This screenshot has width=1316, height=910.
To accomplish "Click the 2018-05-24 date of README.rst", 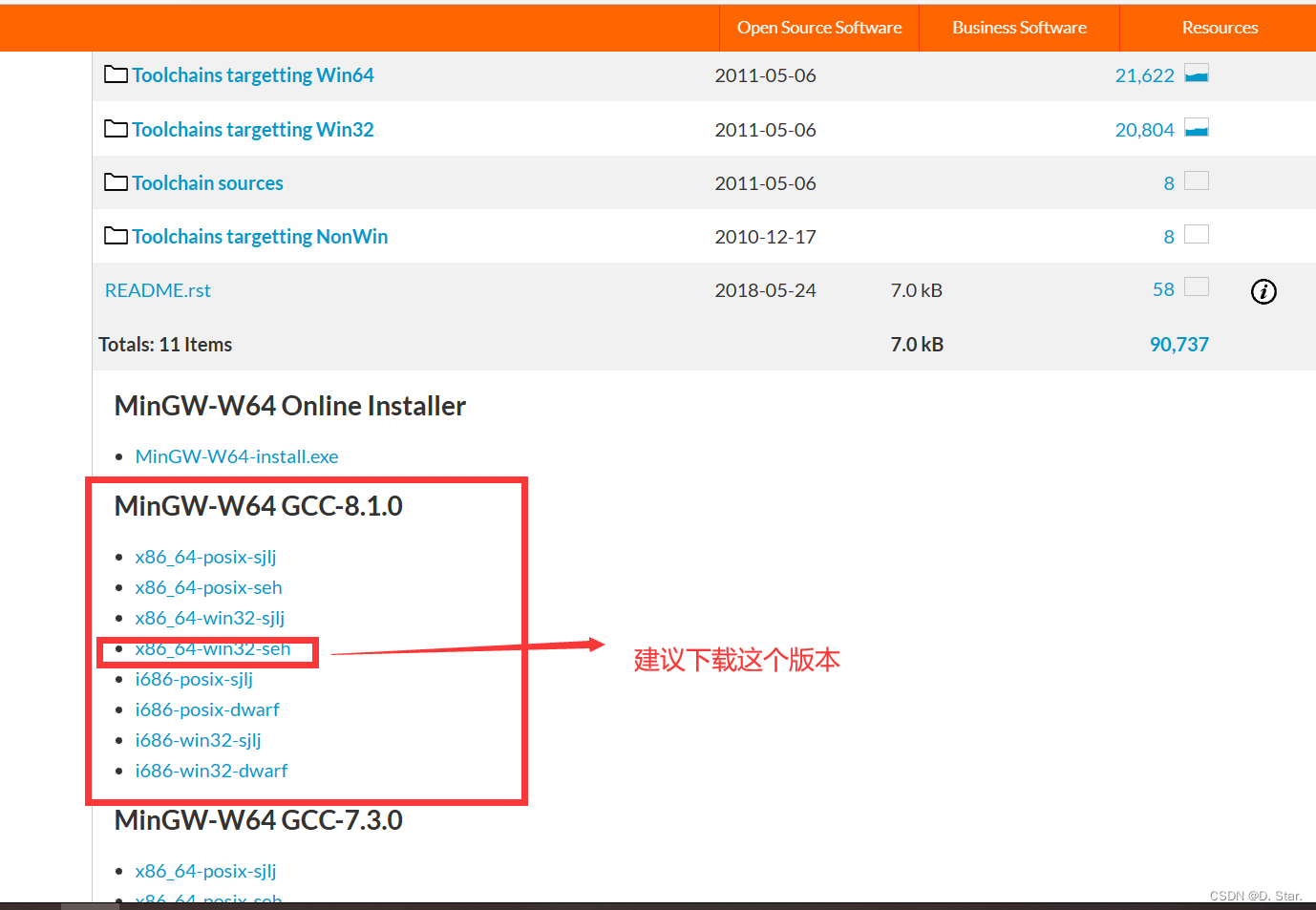I will 765,290.
